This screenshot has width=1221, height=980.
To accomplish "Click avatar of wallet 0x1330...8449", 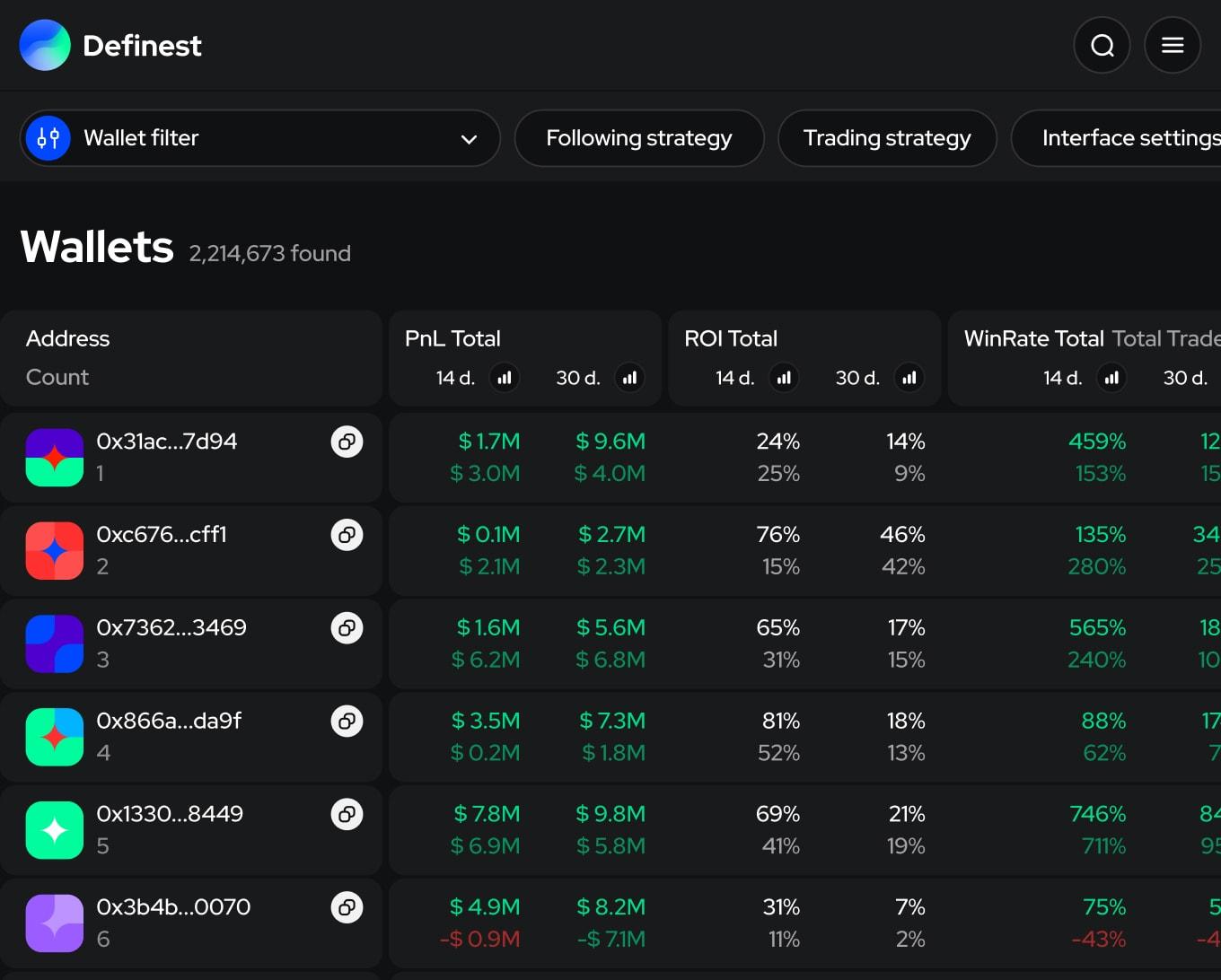I will 55,830.
